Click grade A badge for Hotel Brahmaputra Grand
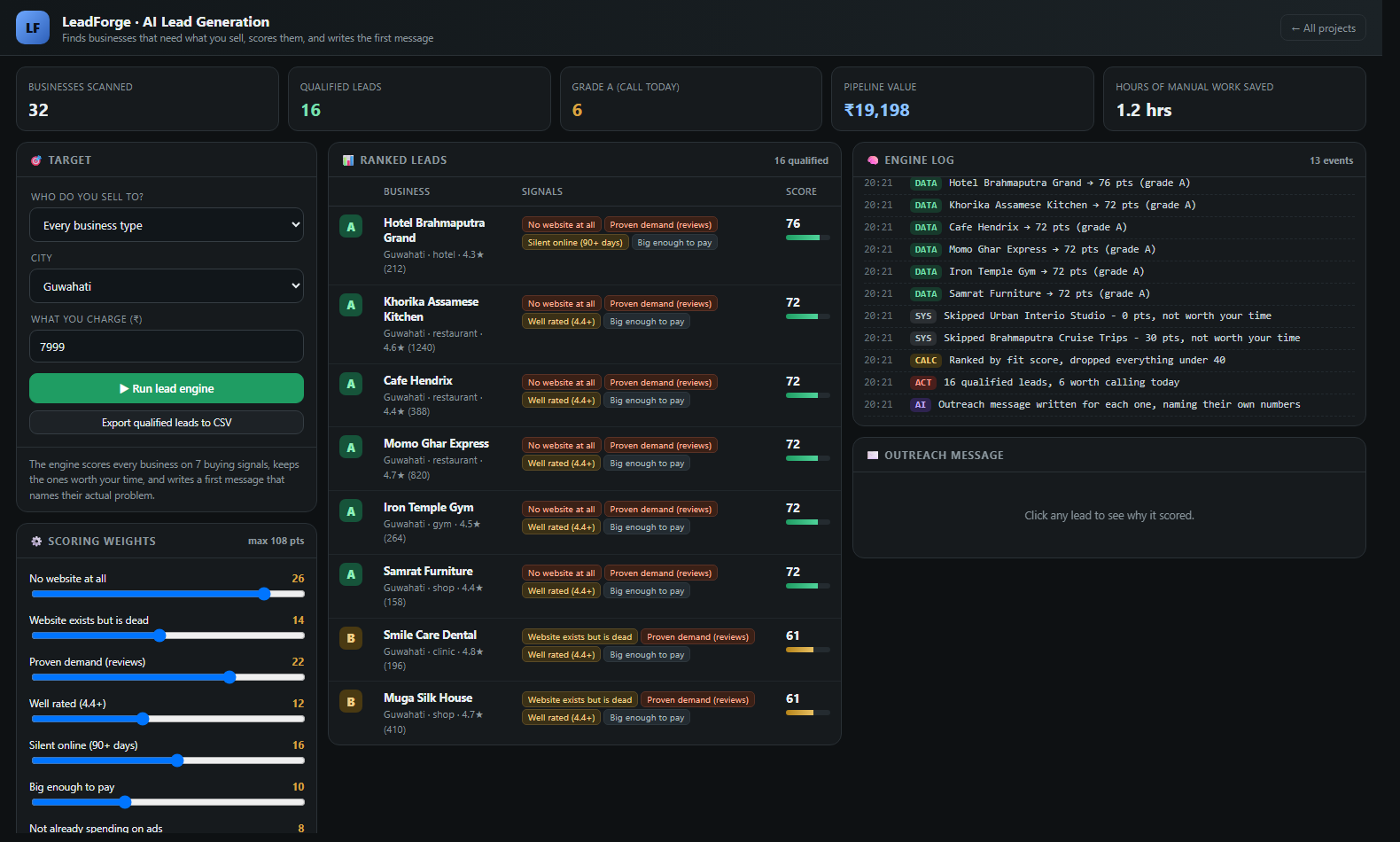1400x842 pixels. pyautogui.click(x=351, y=227)
